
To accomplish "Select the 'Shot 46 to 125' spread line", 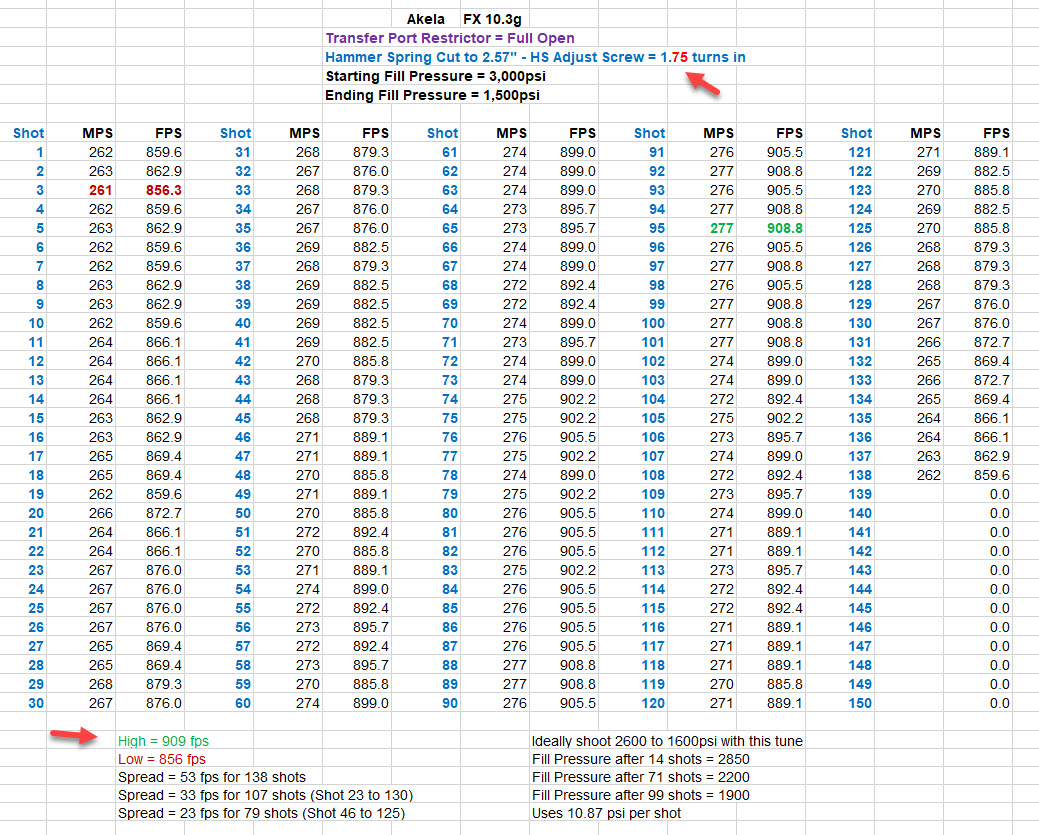I will pyautogui.click(x=261, y=812).
